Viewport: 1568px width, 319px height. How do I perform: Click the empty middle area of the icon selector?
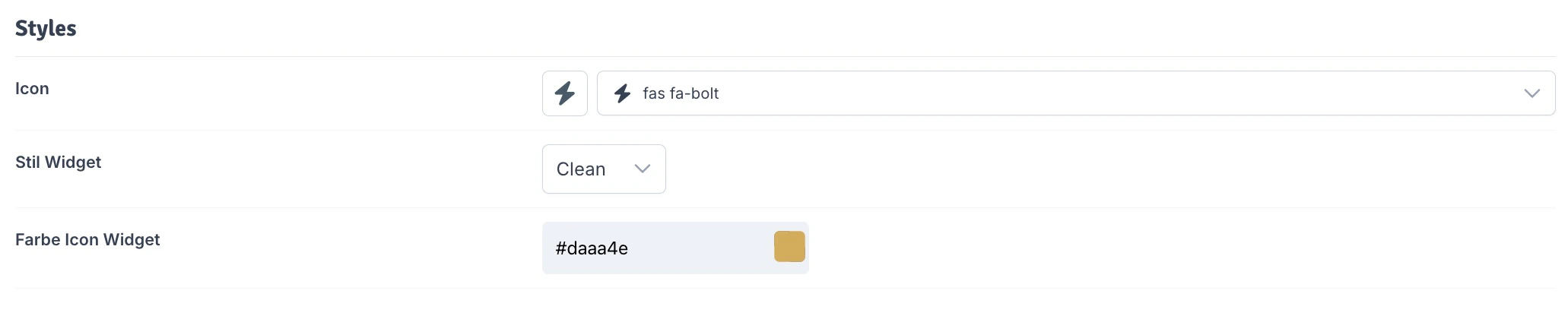point(1103,93)
